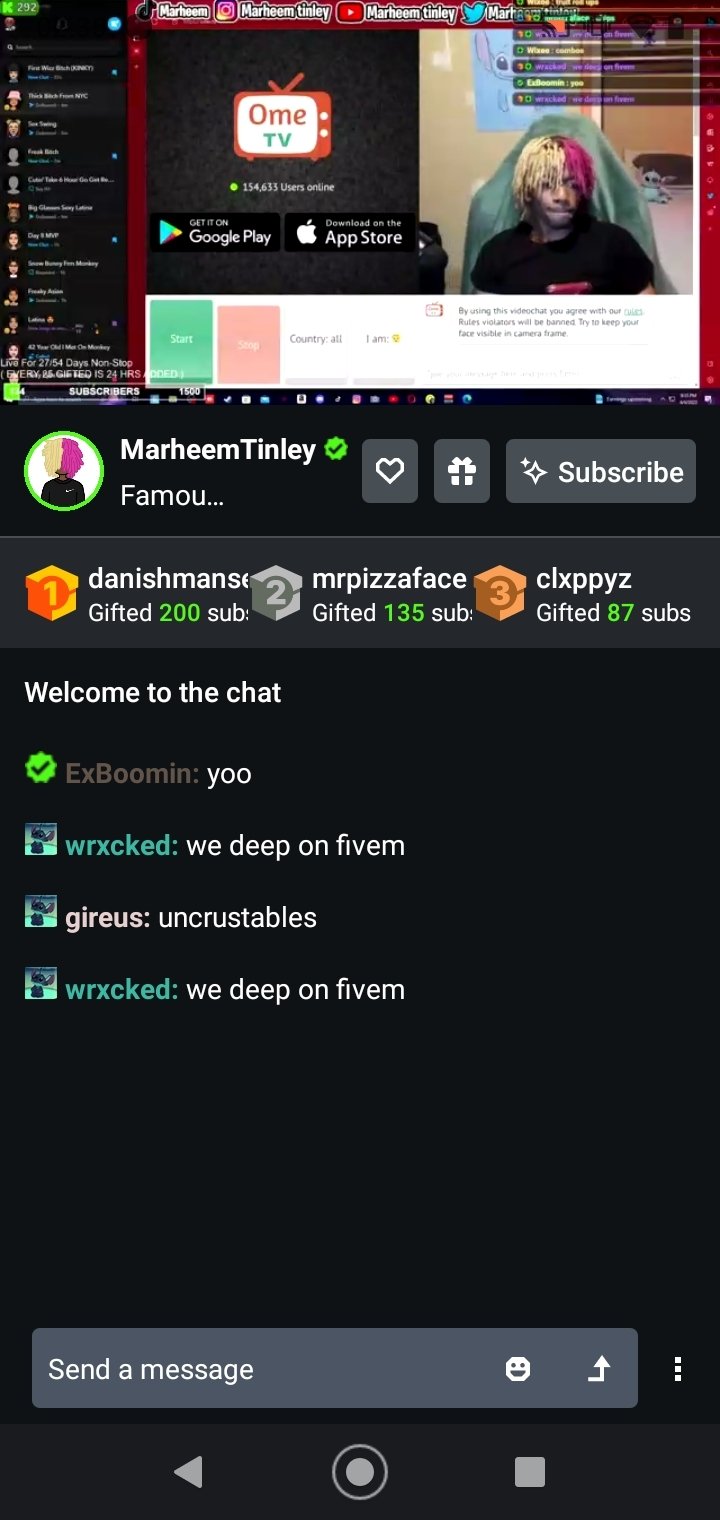
Task: Tap the Android recent apps square
Action: (x=530, y=1472)
